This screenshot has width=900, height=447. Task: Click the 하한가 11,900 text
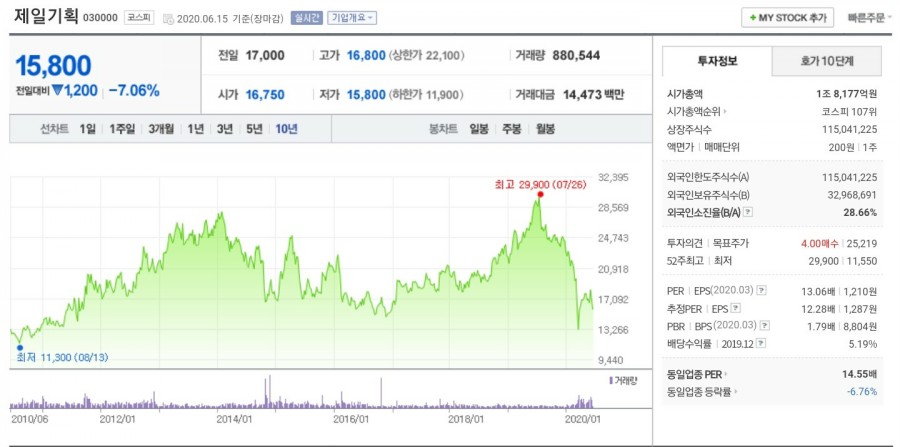(426, 95)
